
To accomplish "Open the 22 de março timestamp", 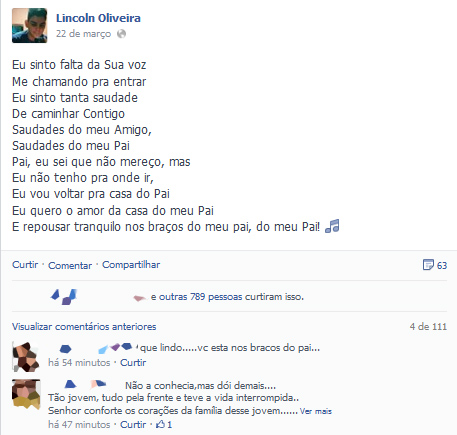I will pos(83,34).
